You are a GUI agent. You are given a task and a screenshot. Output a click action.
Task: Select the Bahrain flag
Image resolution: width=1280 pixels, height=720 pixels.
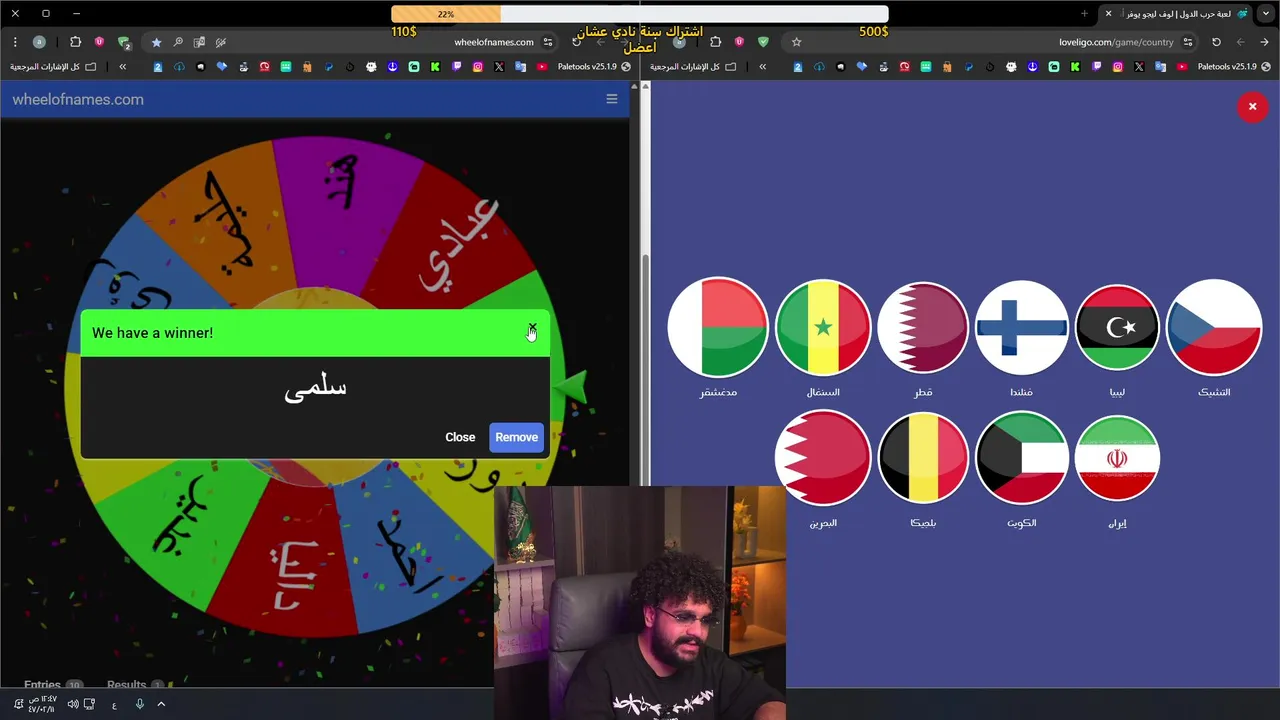click(x=823, y=458)
